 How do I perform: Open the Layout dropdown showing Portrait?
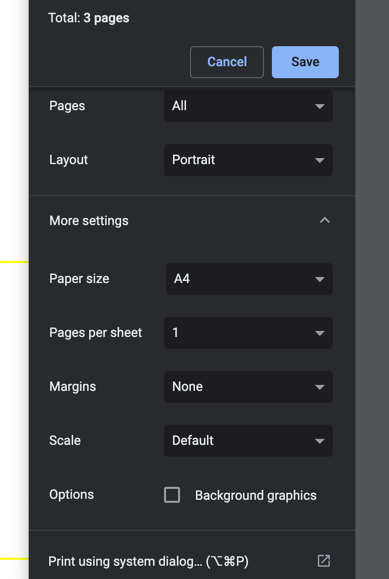pyautogui.click(x=248, y=160)
